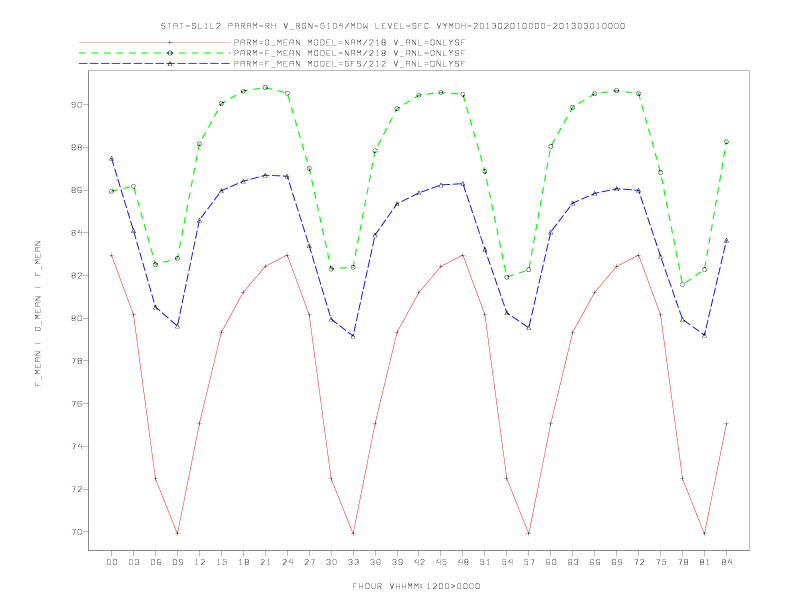Image resolution: width=792 pixels, height=612 pixels.
Task: Click x-axis tick label 33
Action: tap(354, 562)
